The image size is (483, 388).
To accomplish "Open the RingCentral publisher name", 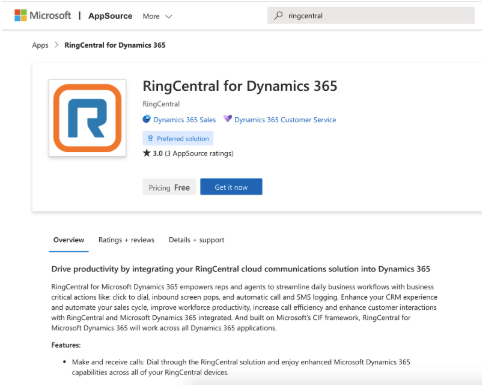I will (x=161, y=104).
